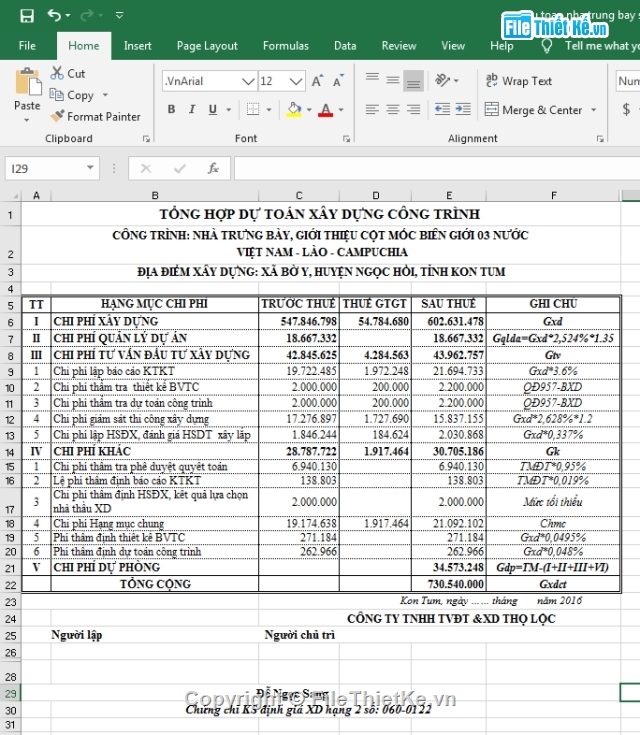Viewport: 640px width, 735px height.
Task: Click Increase Indent icon
Action: coord(463,110)
